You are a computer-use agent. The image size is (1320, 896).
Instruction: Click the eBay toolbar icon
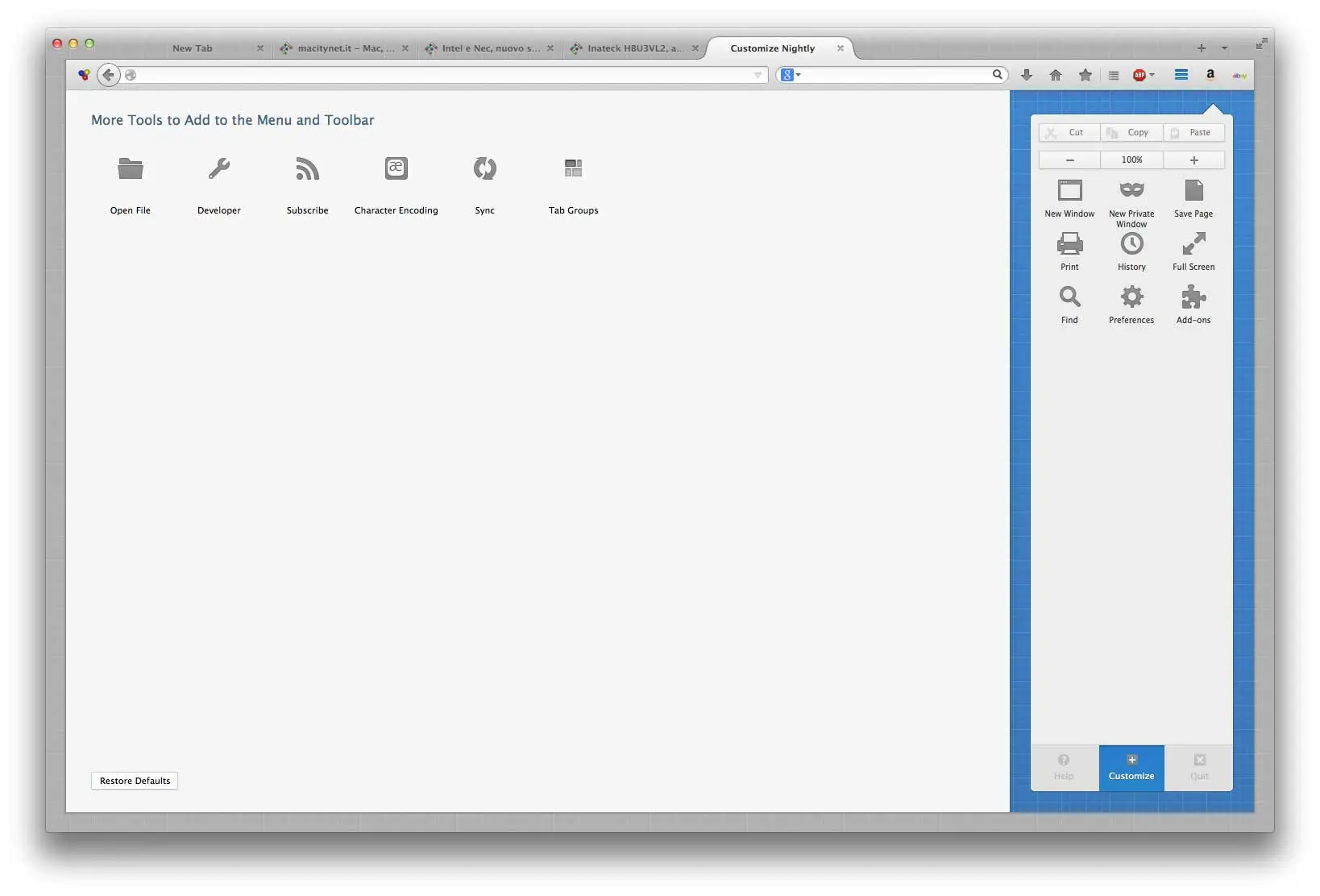(x=1239, y=75)
